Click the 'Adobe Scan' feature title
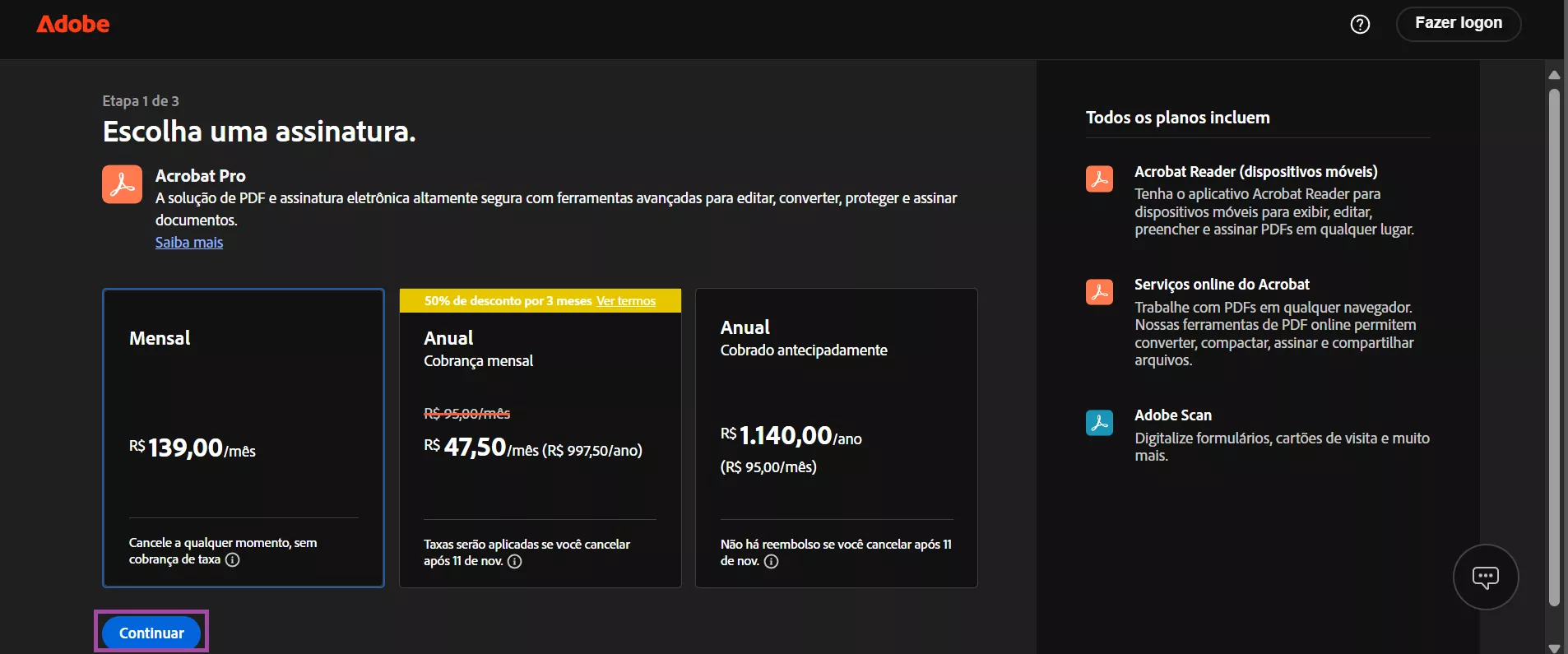This screenshot has height=654, width=1568. [1173, 415]
